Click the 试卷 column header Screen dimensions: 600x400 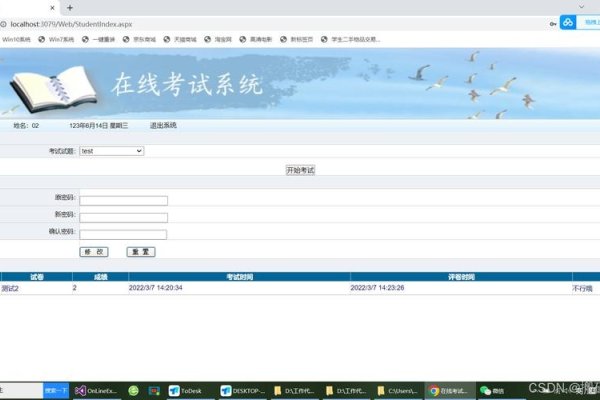pos(37,277)
